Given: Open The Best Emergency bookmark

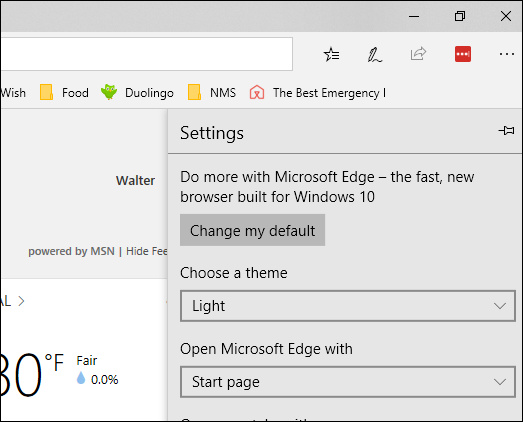Looking at the screenshot, I should [318, 93].
